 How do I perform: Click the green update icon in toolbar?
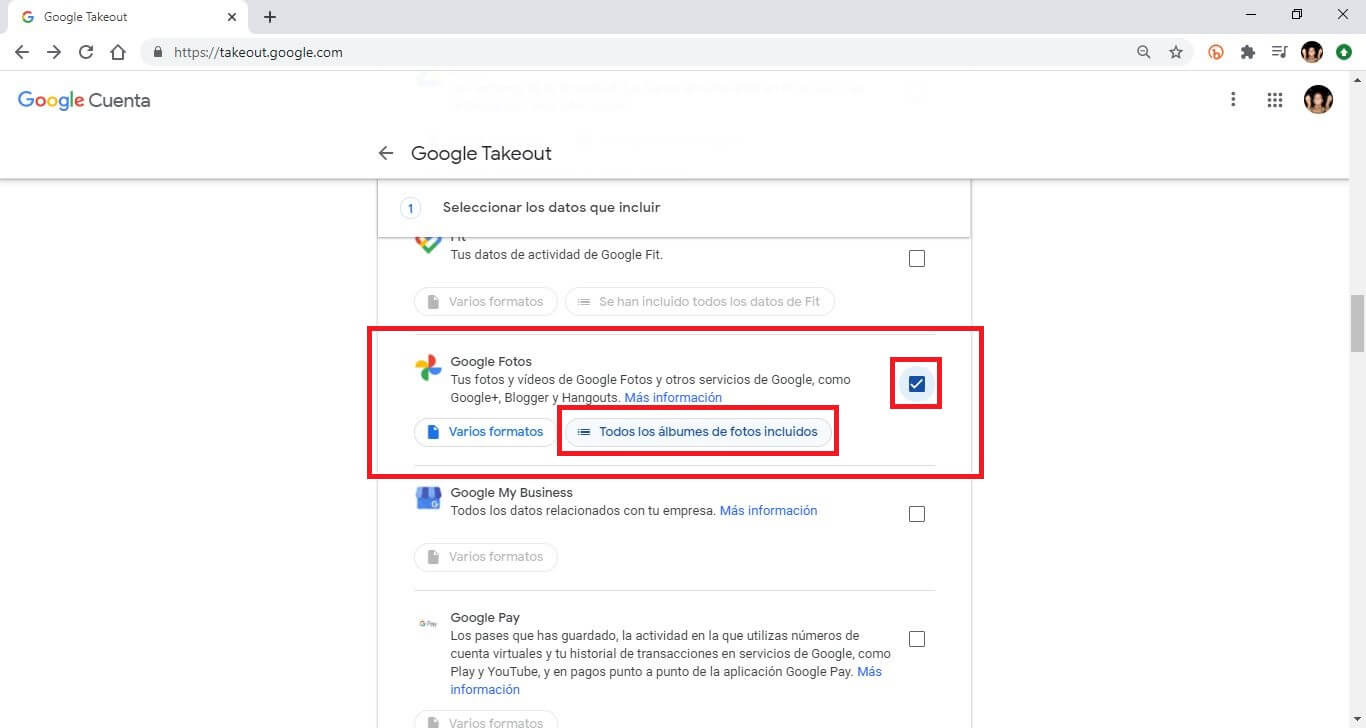(x=1344, y=52)
